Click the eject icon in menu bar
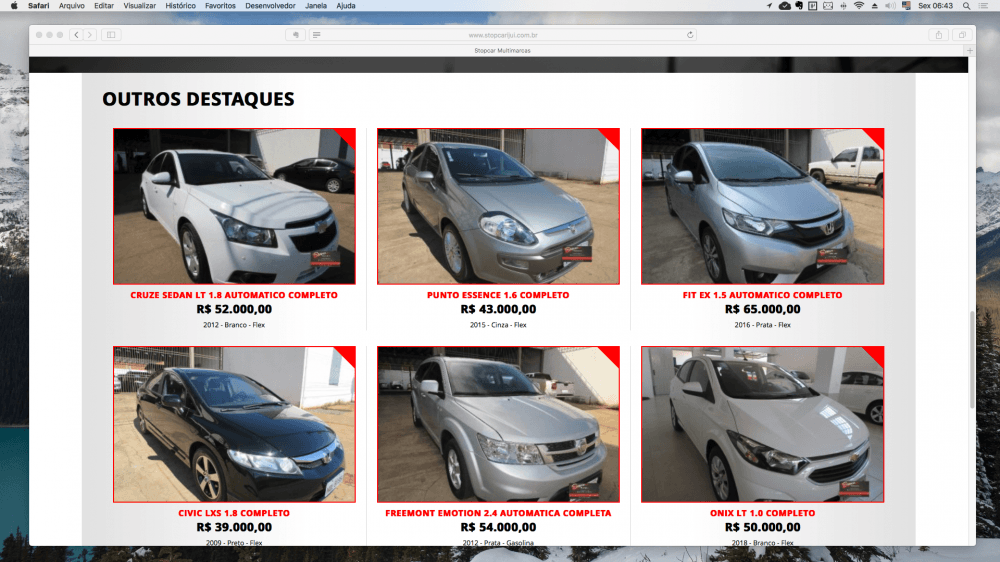 pyautogui.click(x=874, y=6)
